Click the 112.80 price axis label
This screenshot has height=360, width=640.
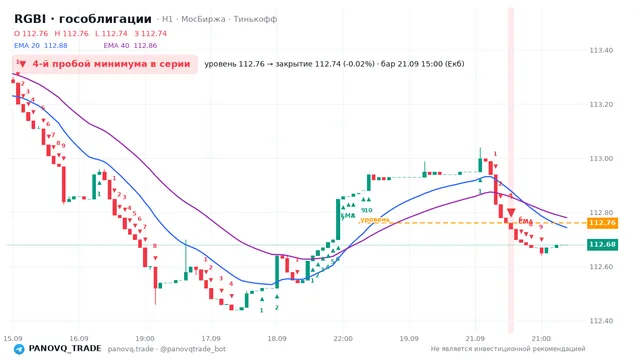601,213
